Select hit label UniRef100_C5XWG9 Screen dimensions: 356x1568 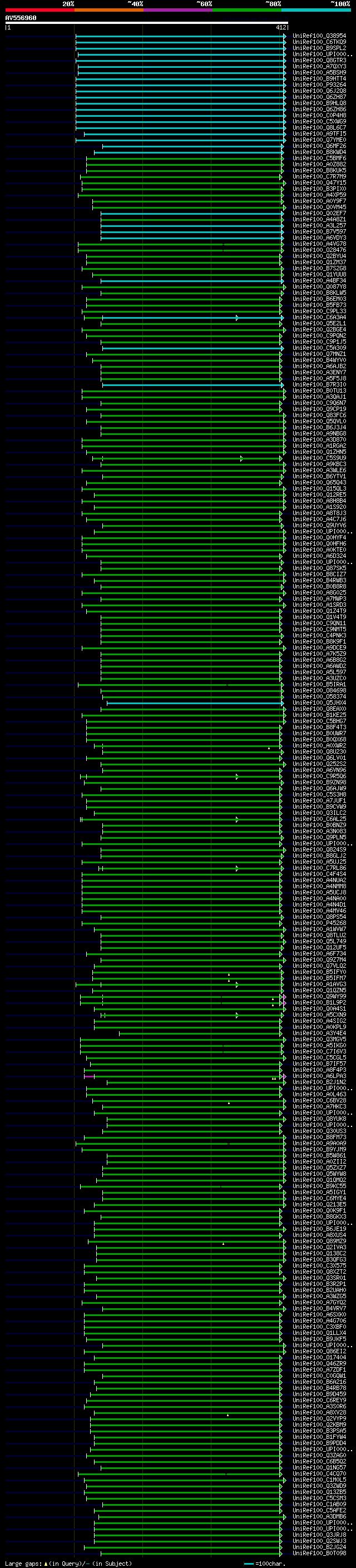(319, 121)
